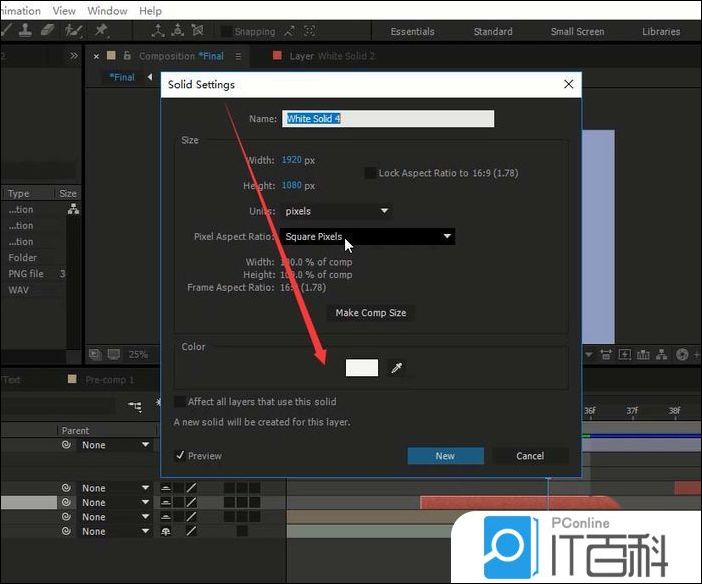Enable Lock Aspect Ratio to 16:9
This screenshot has width=702, height=584.
tap(371, 173)
